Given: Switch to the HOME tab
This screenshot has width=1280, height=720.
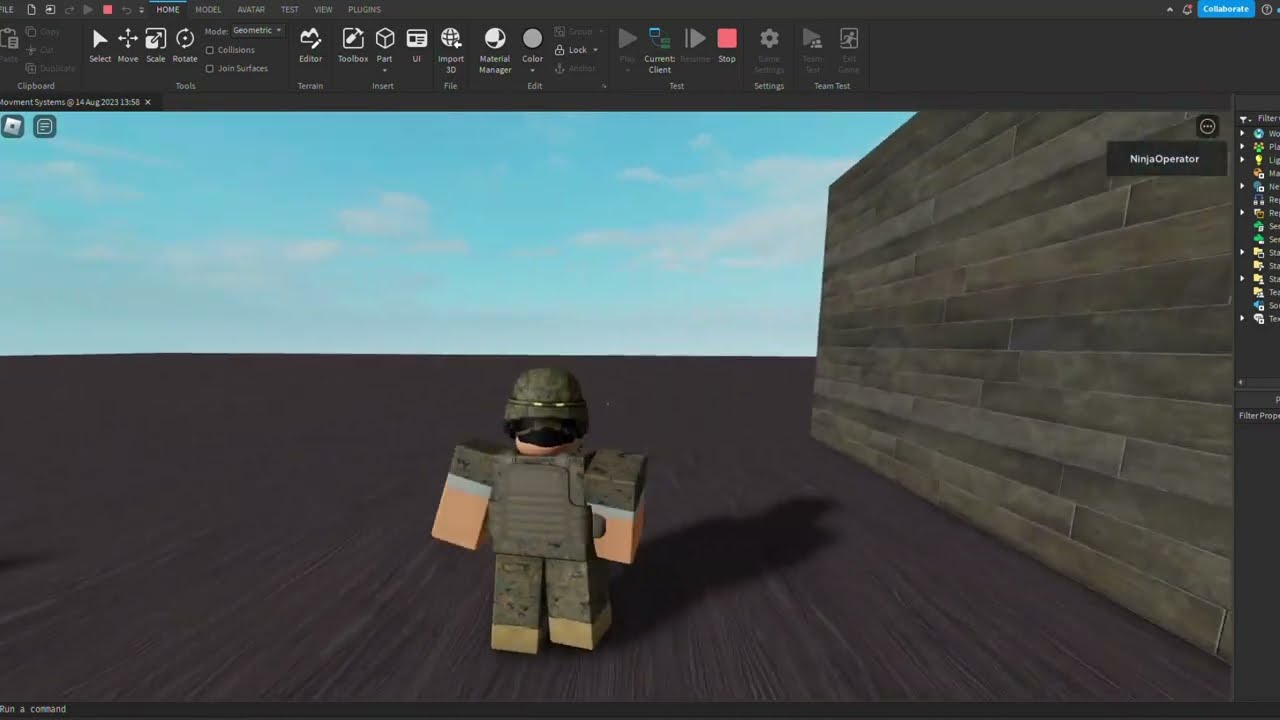Looking at the screenshot, I should coord(168,9).
